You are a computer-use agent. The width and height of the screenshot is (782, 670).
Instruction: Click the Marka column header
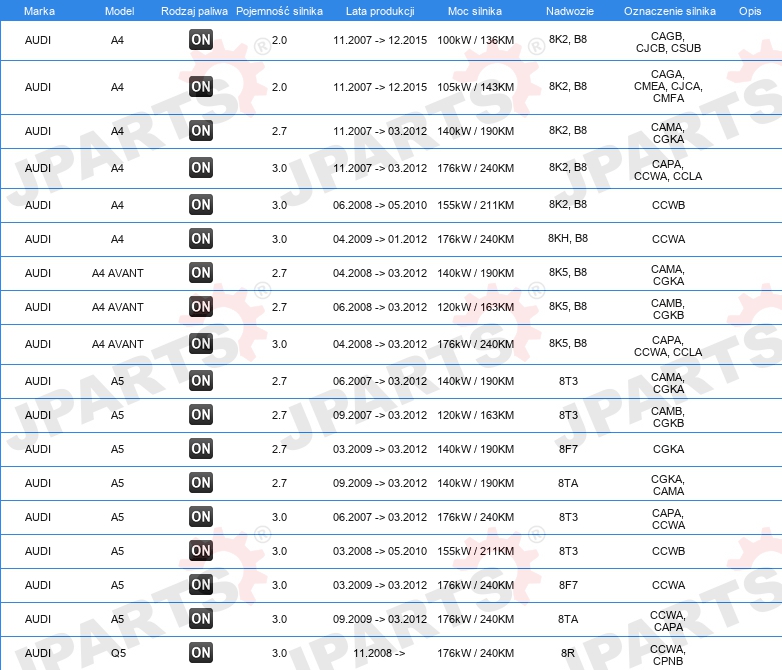coord(39,11)
